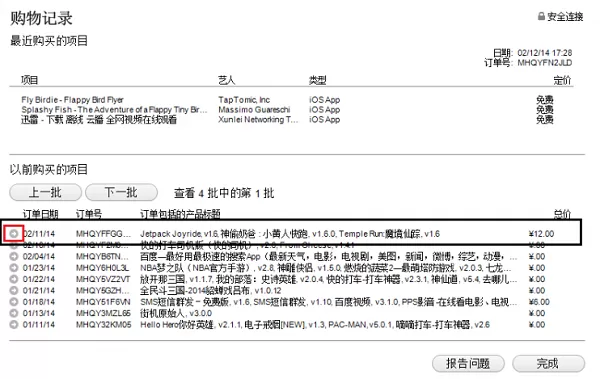Go to previous batch with 上一批
Viewport: 600px width, 379px height.
[x=45, y=192]
